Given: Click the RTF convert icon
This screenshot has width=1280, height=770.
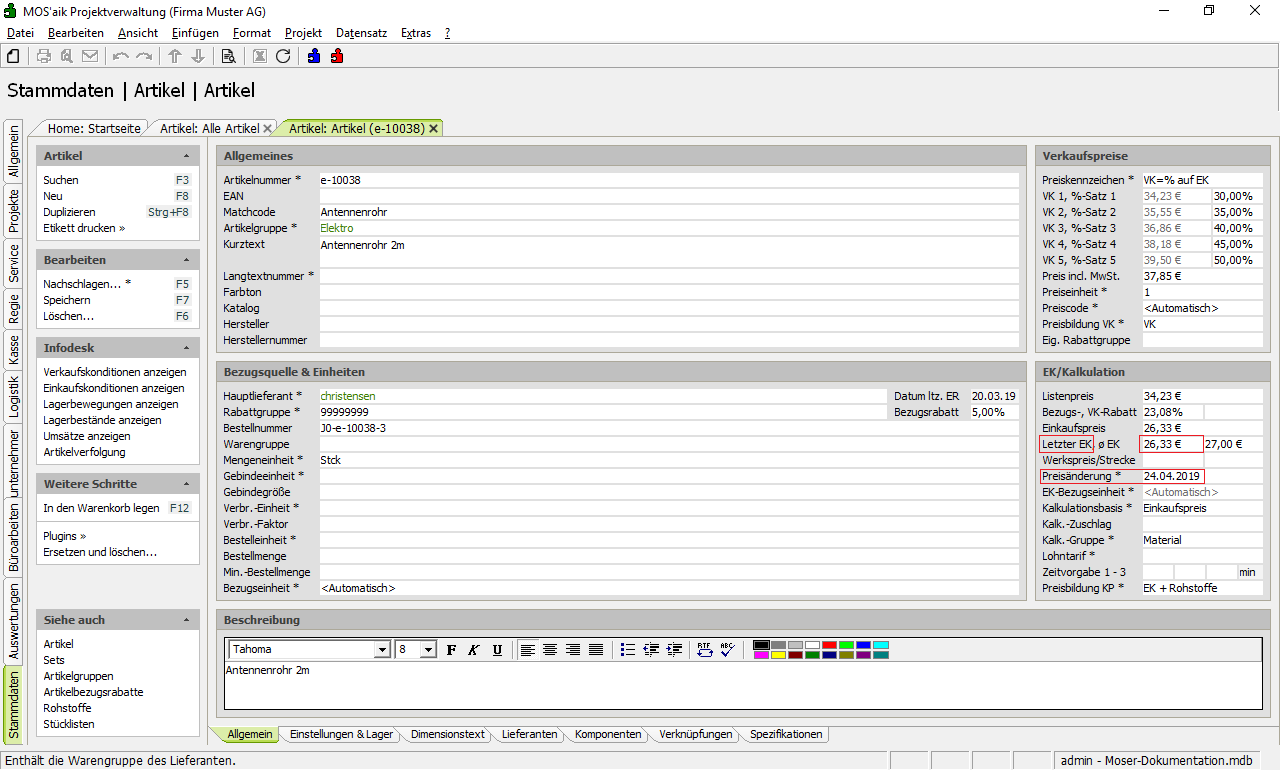Looking at the screenshot, I should click(705, 650).
